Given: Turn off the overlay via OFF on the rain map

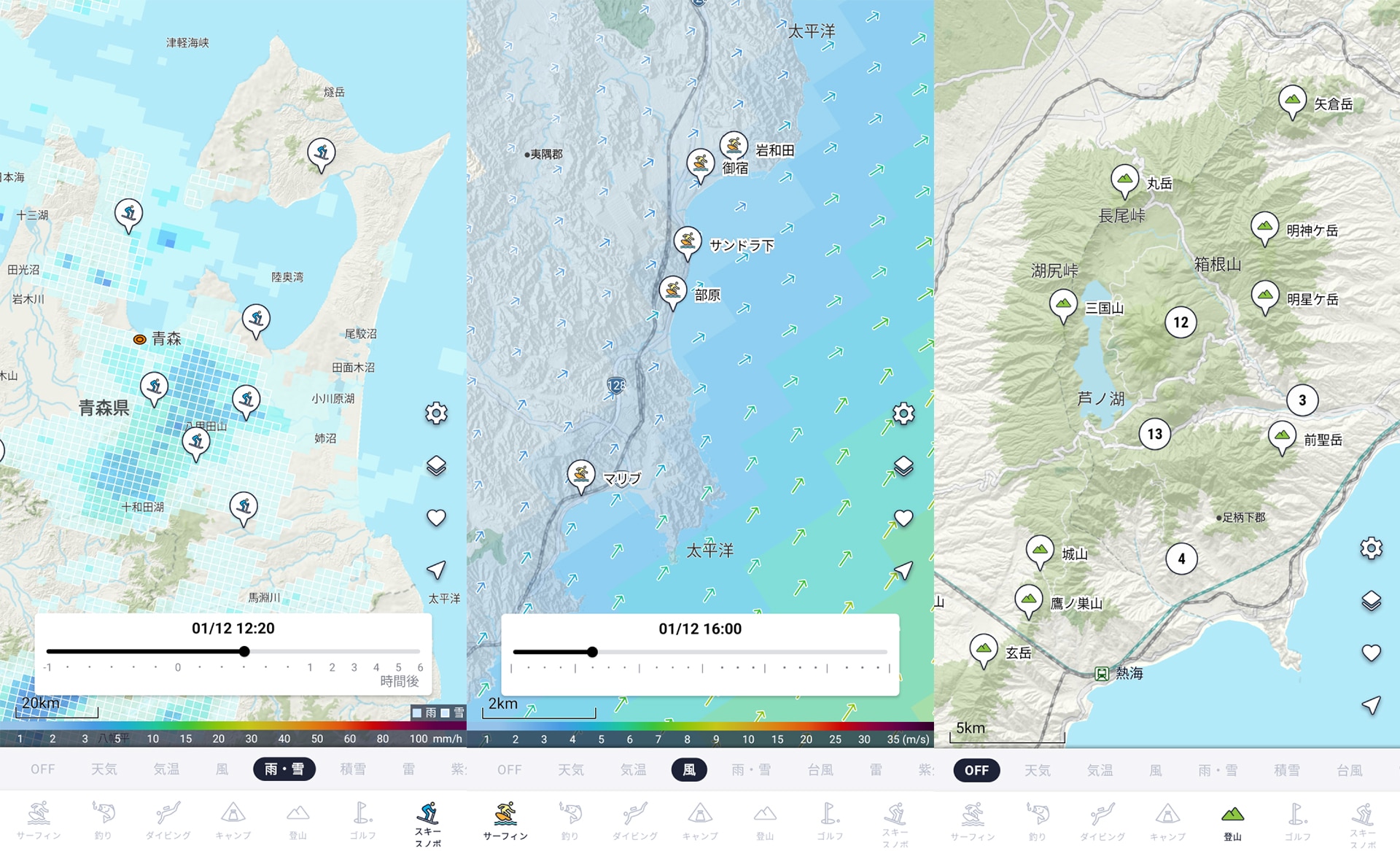Looking at the screenshot, I should pos(43,769).
